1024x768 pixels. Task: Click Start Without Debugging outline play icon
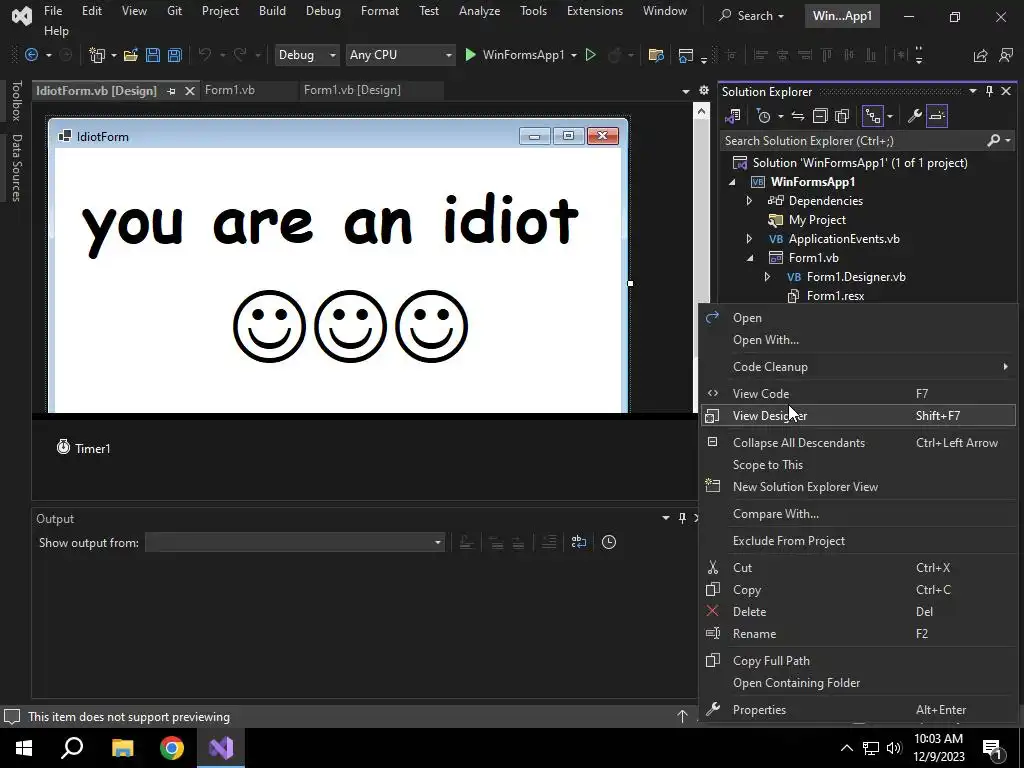coord(591,56)
